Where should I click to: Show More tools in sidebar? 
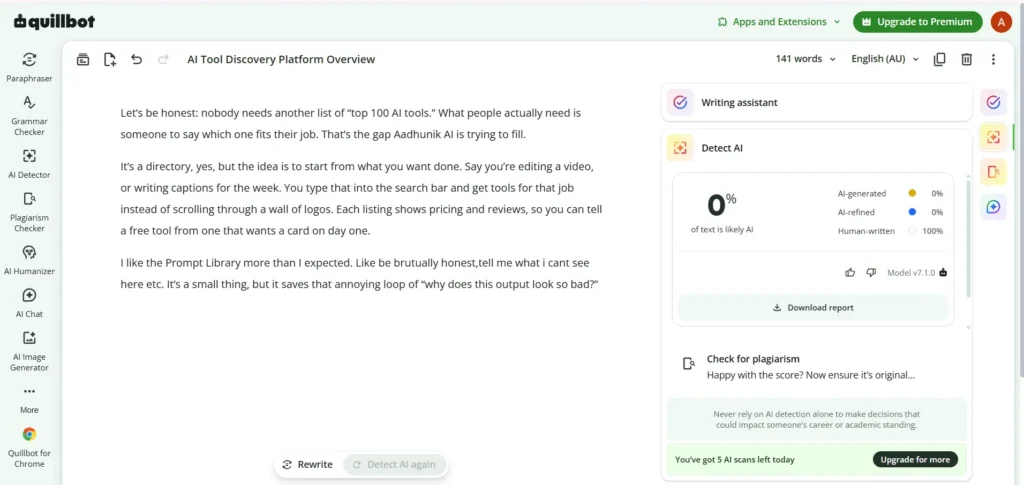[29, 399]
